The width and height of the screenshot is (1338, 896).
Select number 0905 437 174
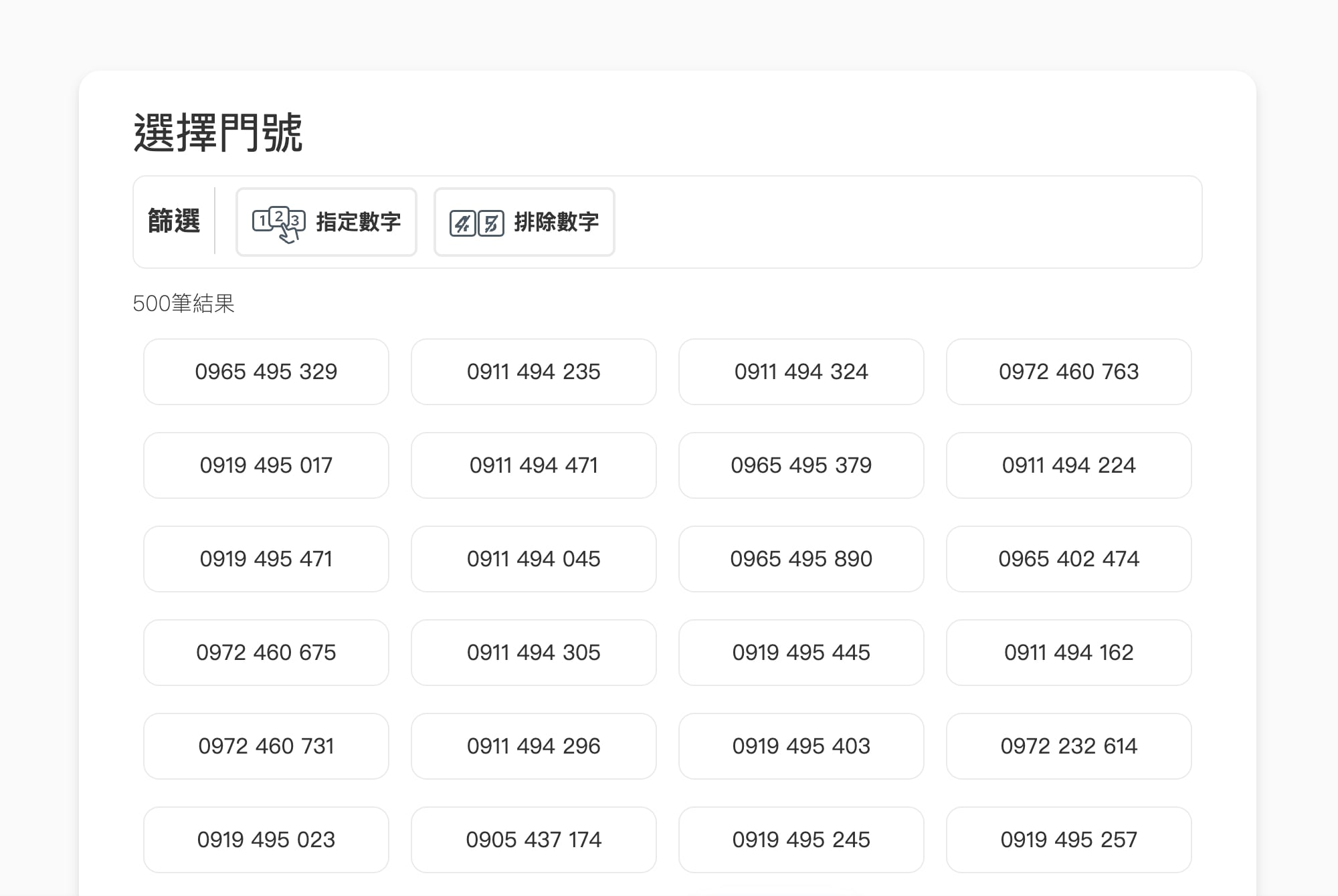(534, 840)
